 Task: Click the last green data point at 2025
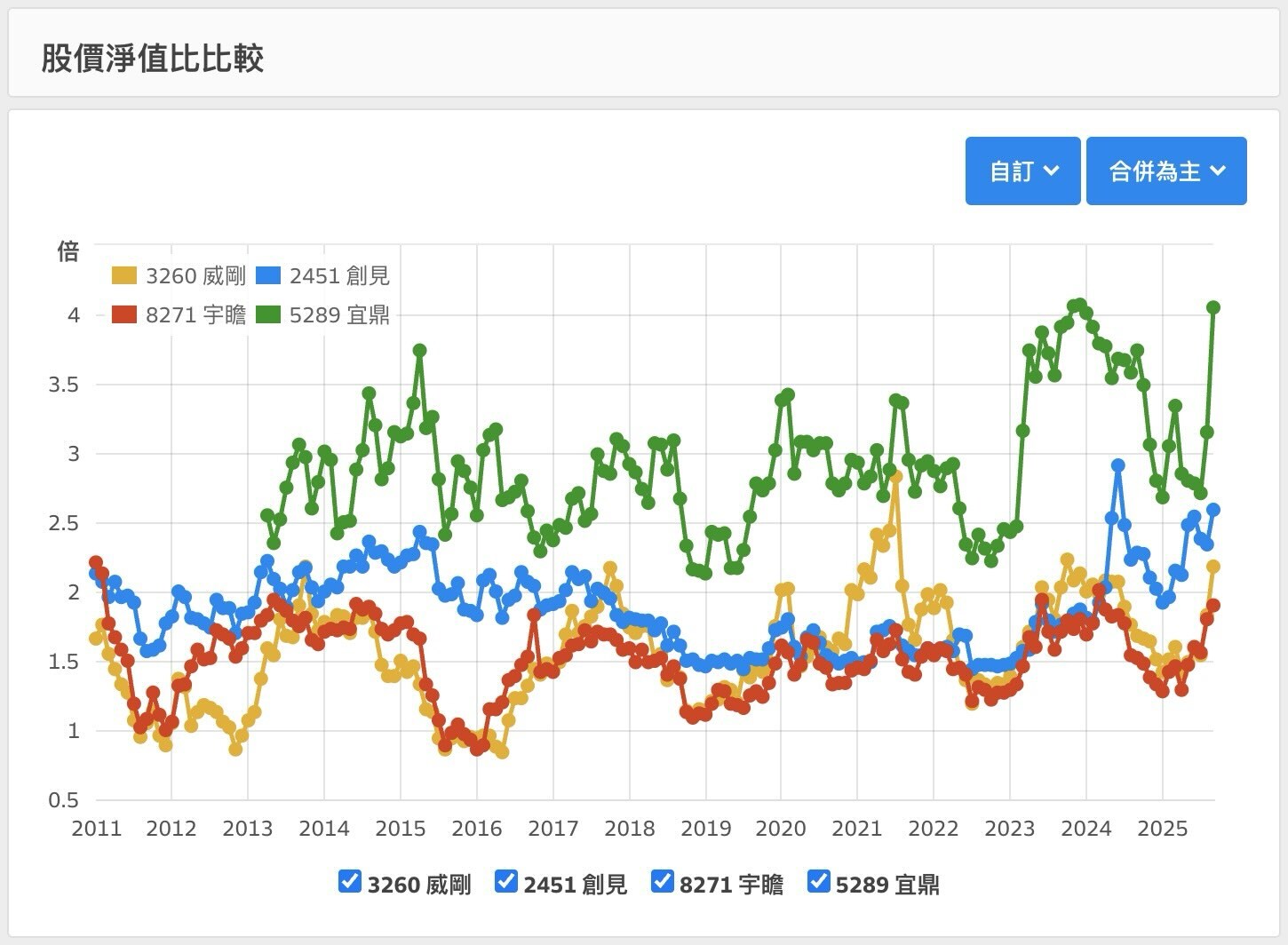point(1213,307)
